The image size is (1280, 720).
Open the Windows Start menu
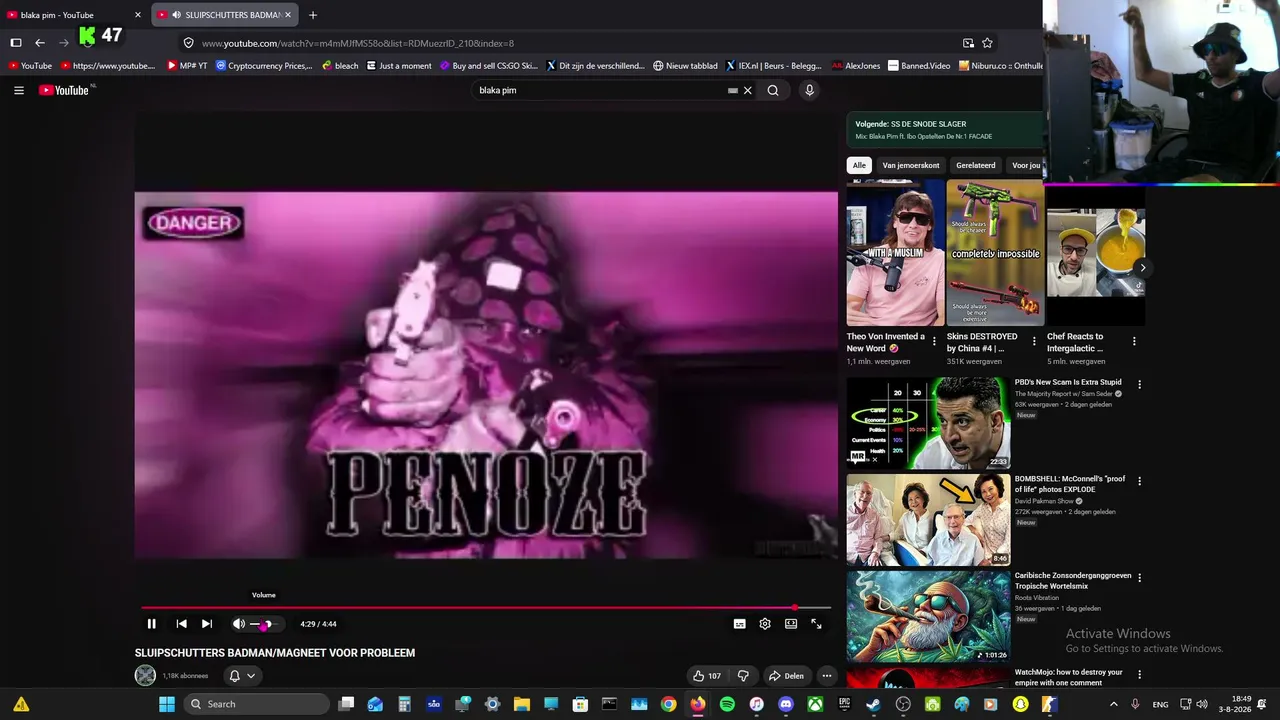(167, 704)
